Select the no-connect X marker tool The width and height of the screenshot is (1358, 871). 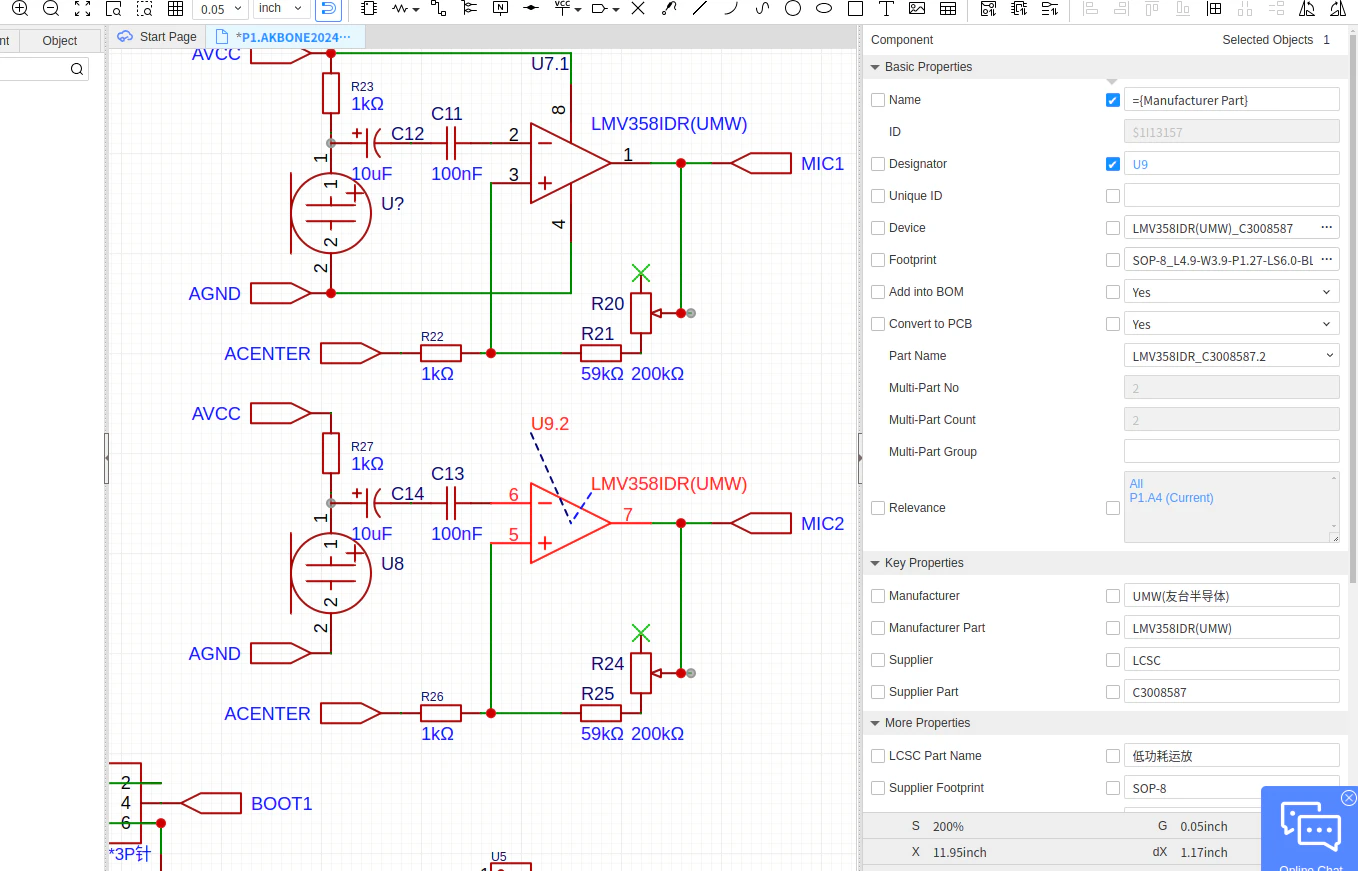pyautogui.click(x=638, y=9)
